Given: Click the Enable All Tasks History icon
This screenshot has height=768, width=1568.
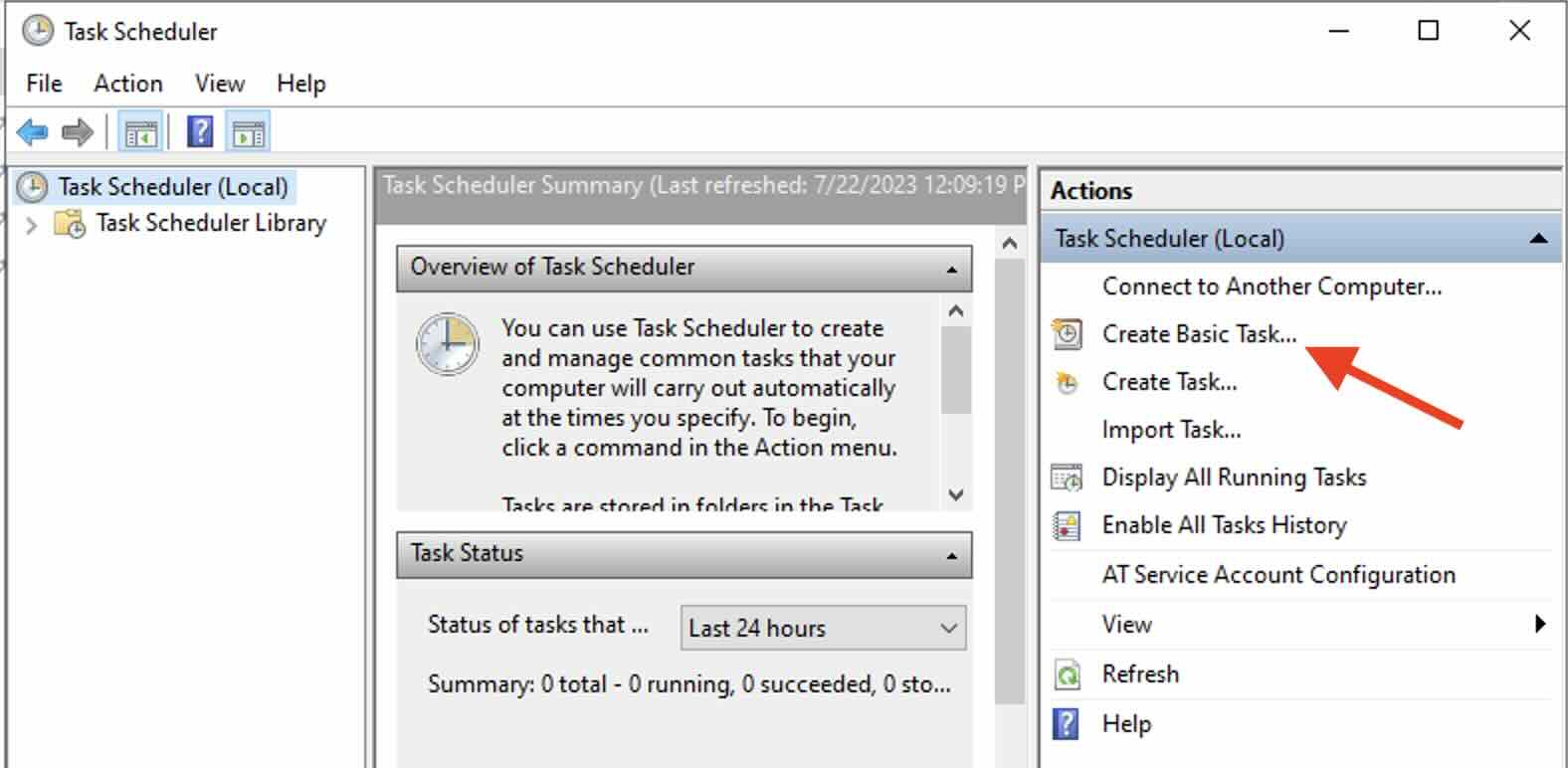Looking at the screenshot, I should (1068, 526).
